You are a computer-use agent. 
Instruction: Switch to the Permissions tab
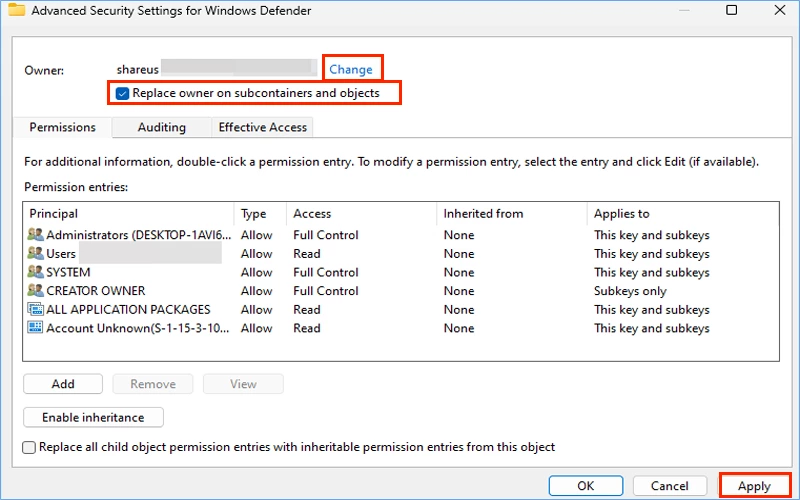point(62,127)
